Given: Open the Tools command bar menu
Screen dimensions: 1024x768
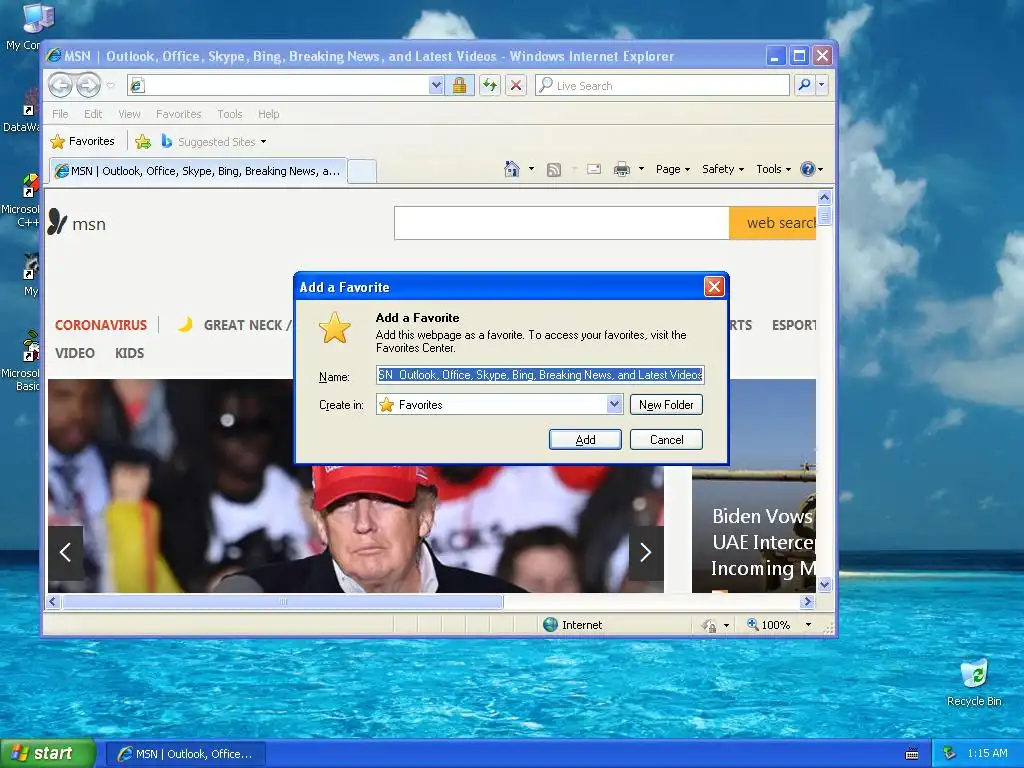Looking at the screenshot, I should click(x=774, y=169).
